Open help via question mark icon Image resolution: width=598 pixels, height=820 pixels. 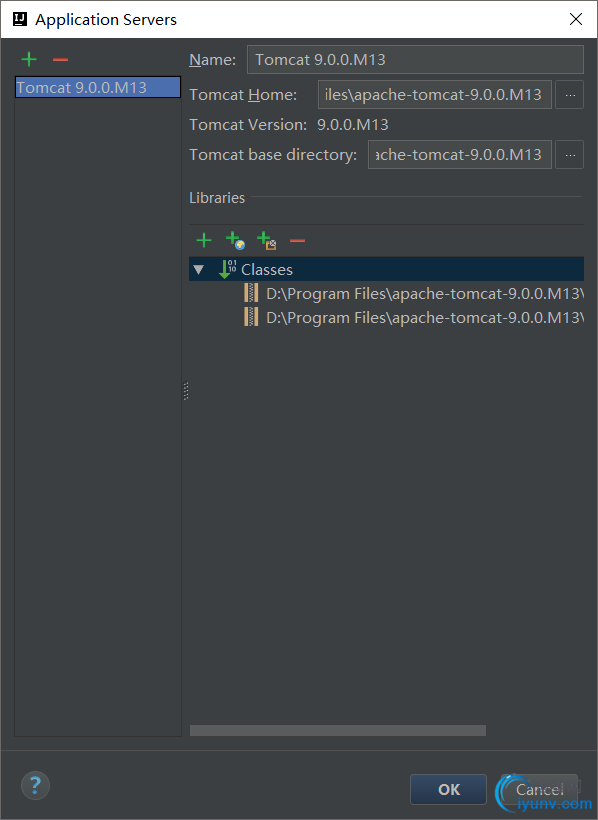[35, 785]
